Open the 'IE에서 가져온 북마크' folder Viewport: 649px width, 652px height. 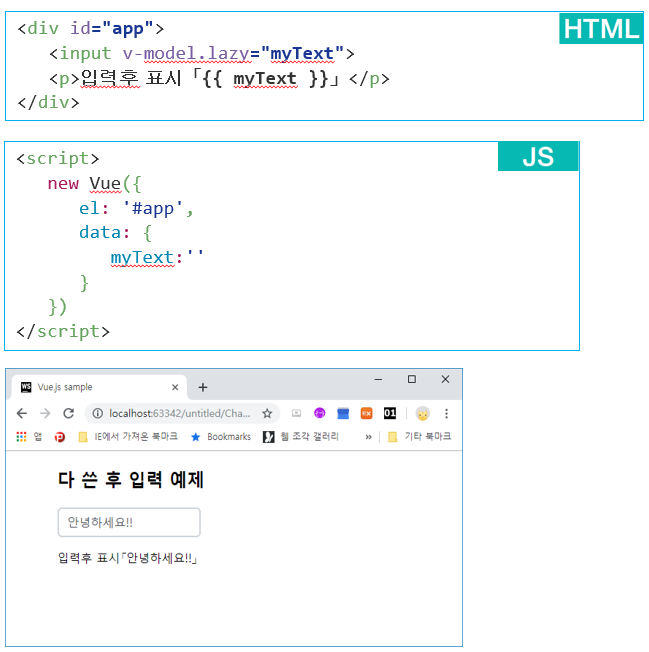click(x=128, y=437)
